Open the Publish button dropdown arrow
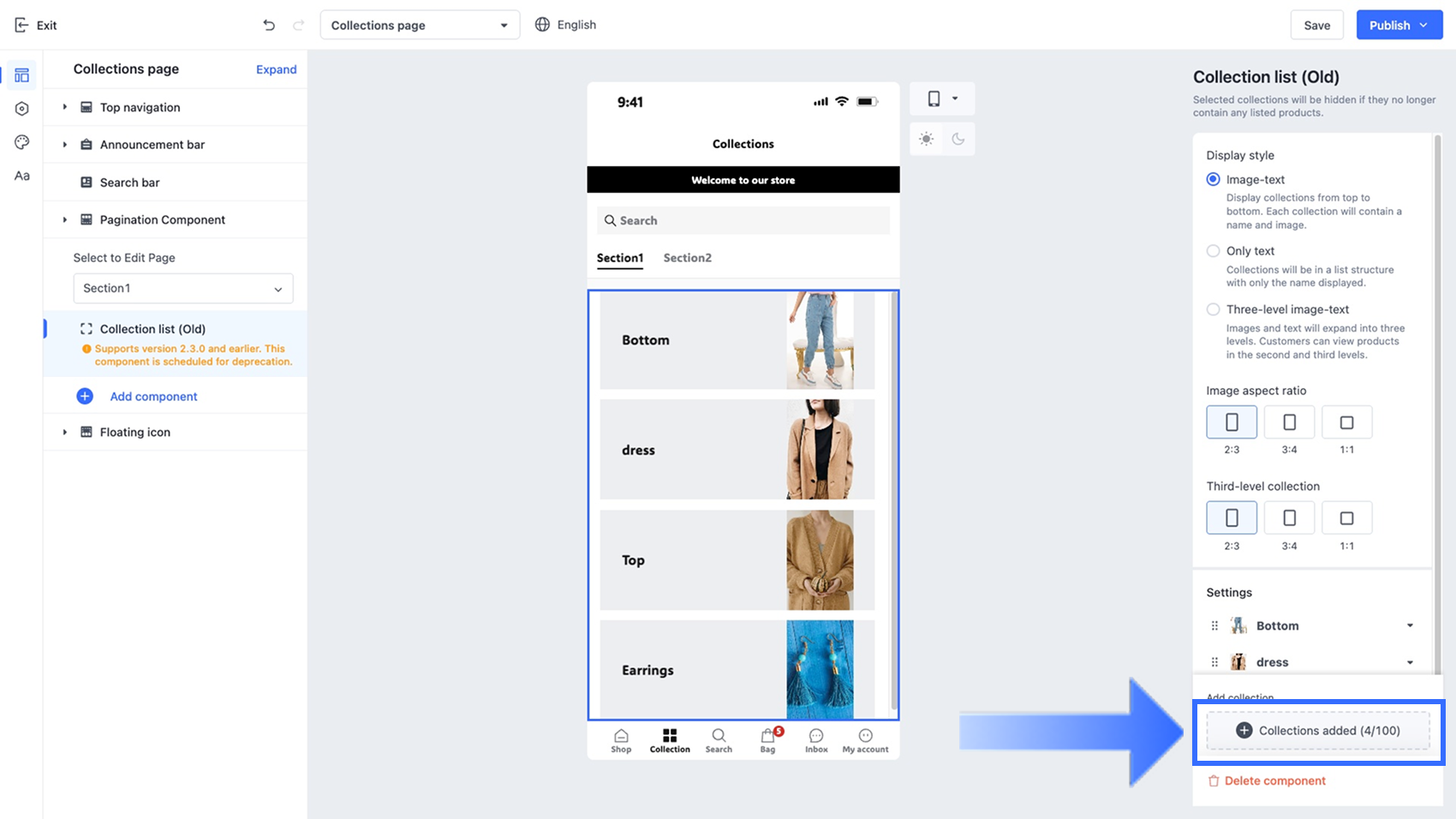 [1423, 25]
